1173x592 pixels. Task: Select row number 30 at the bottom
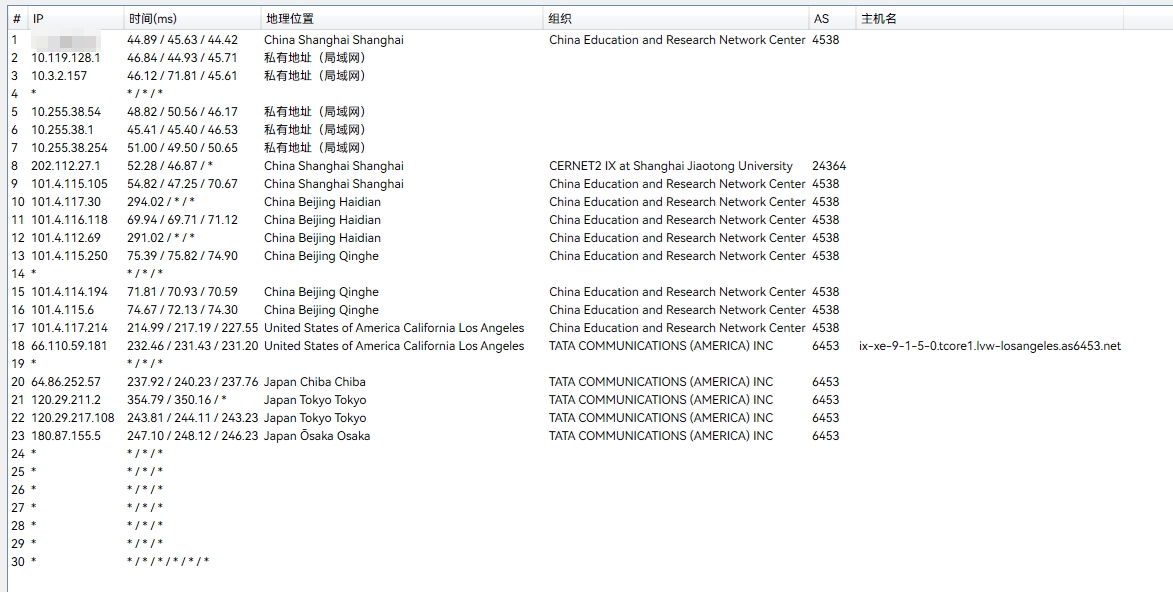click(x=18, y=562)
